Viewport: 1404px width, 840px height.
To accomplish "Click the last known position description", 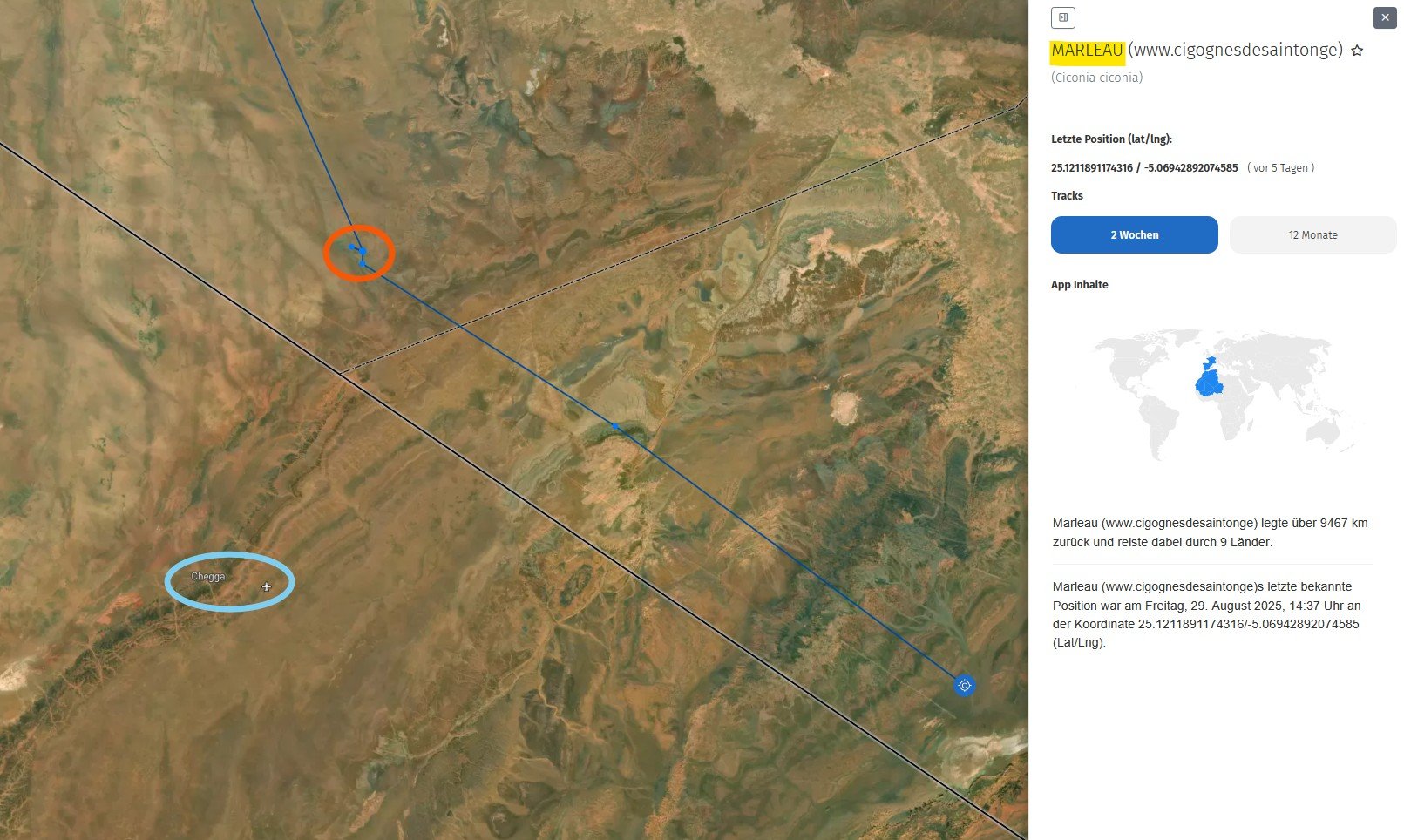I will (1206, 614).
